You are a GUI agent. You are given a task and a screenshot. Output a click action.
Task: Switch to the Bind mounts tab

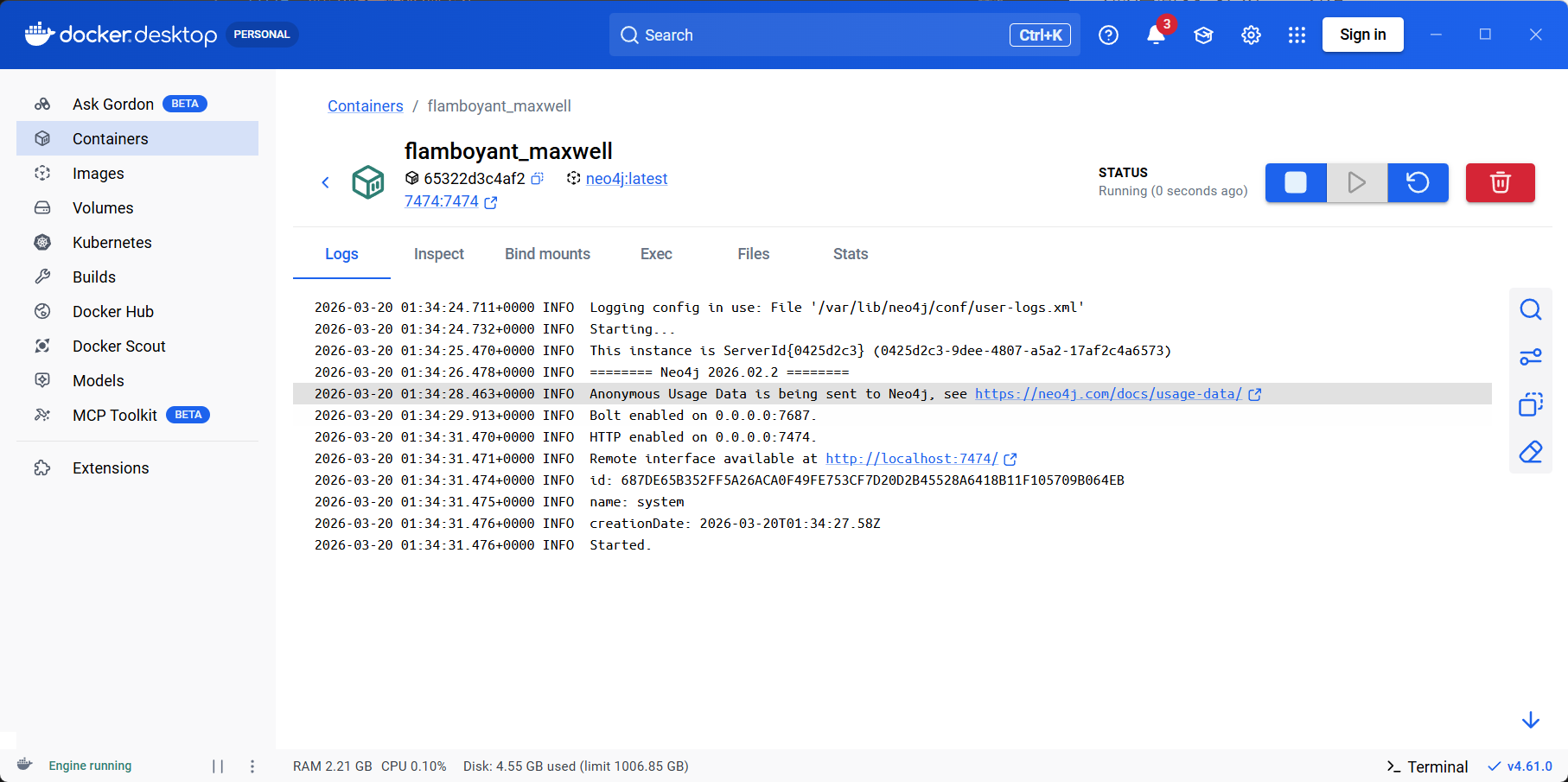tap(547, 254)
